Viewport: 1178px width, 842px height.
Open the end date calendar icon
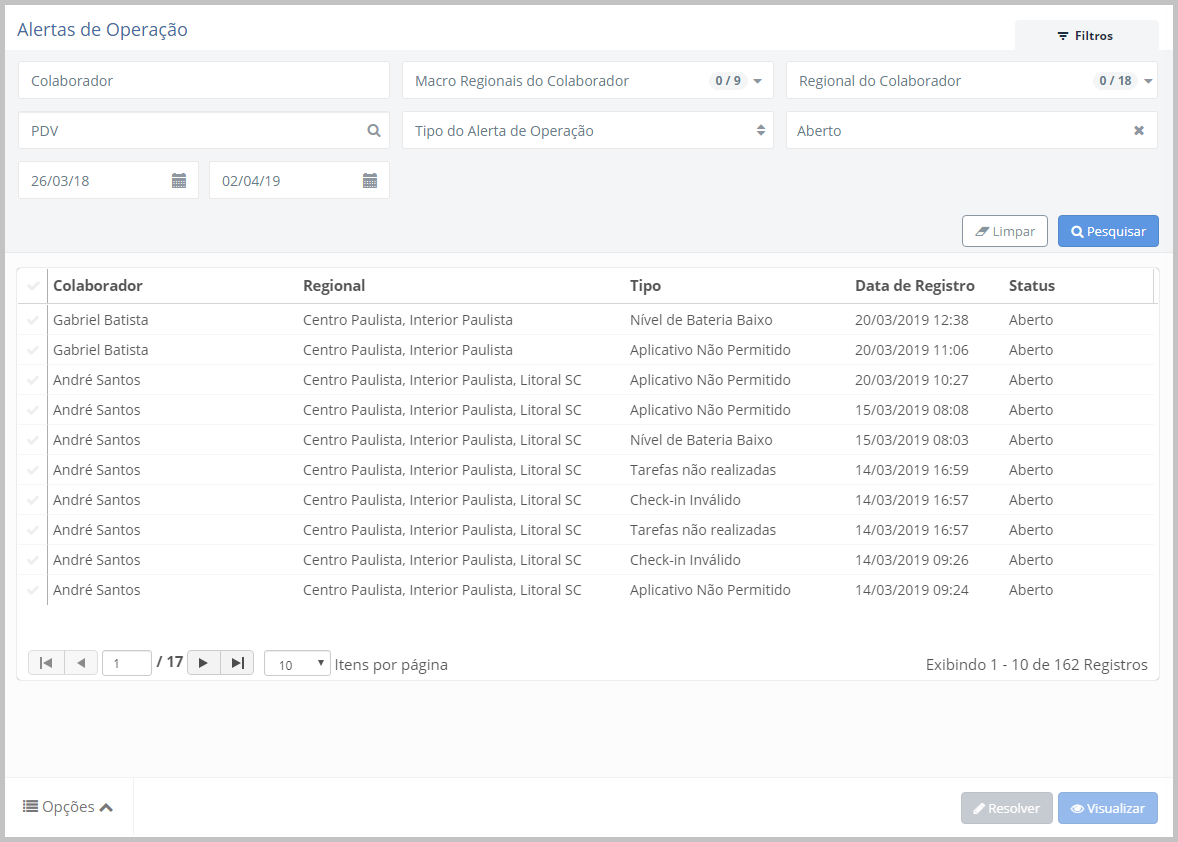point(370,180)
